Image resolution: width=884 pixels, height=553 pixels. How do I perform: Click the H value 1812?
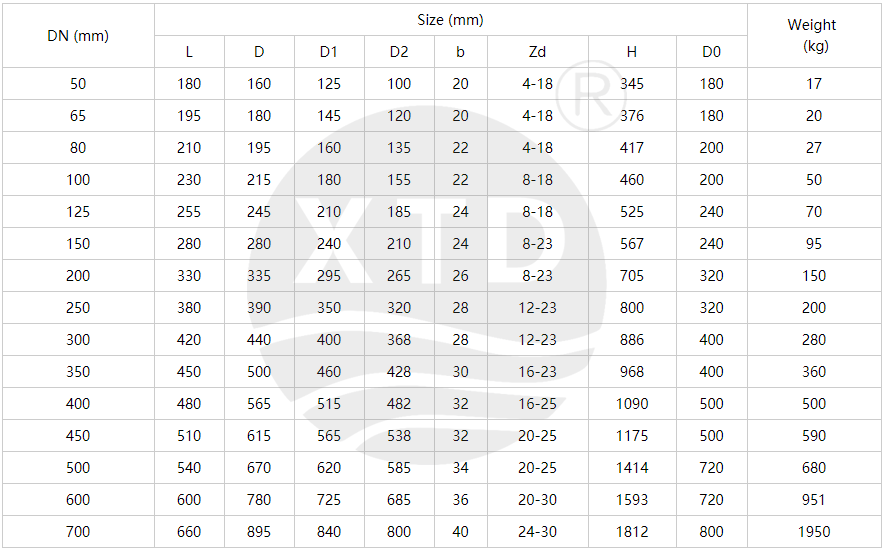click(x=632, y=532)
